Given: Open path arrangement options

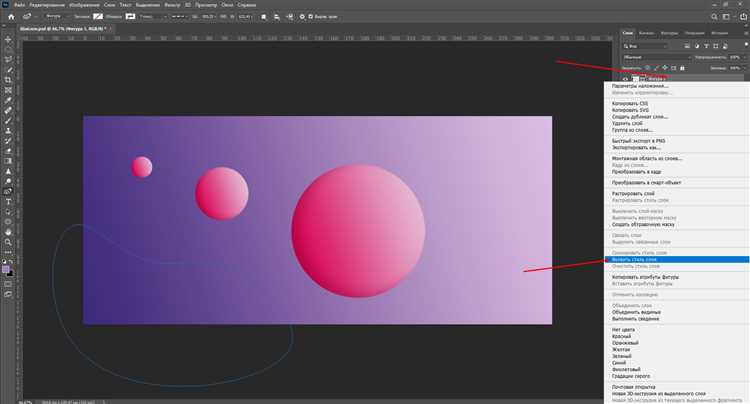Looking at the screenshot, I should point(289,17).
